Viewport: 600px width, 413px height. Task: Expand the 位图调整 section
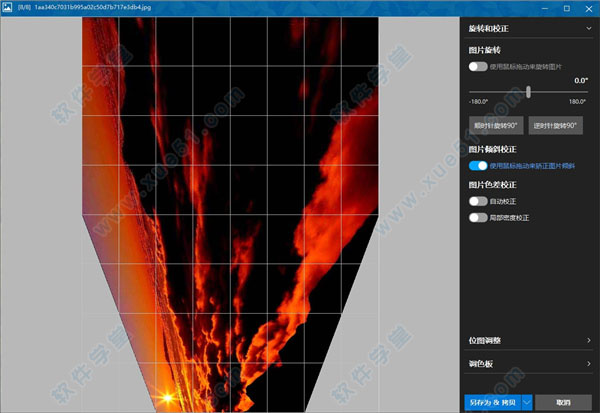pyautogui.click(x=589, y=341)
